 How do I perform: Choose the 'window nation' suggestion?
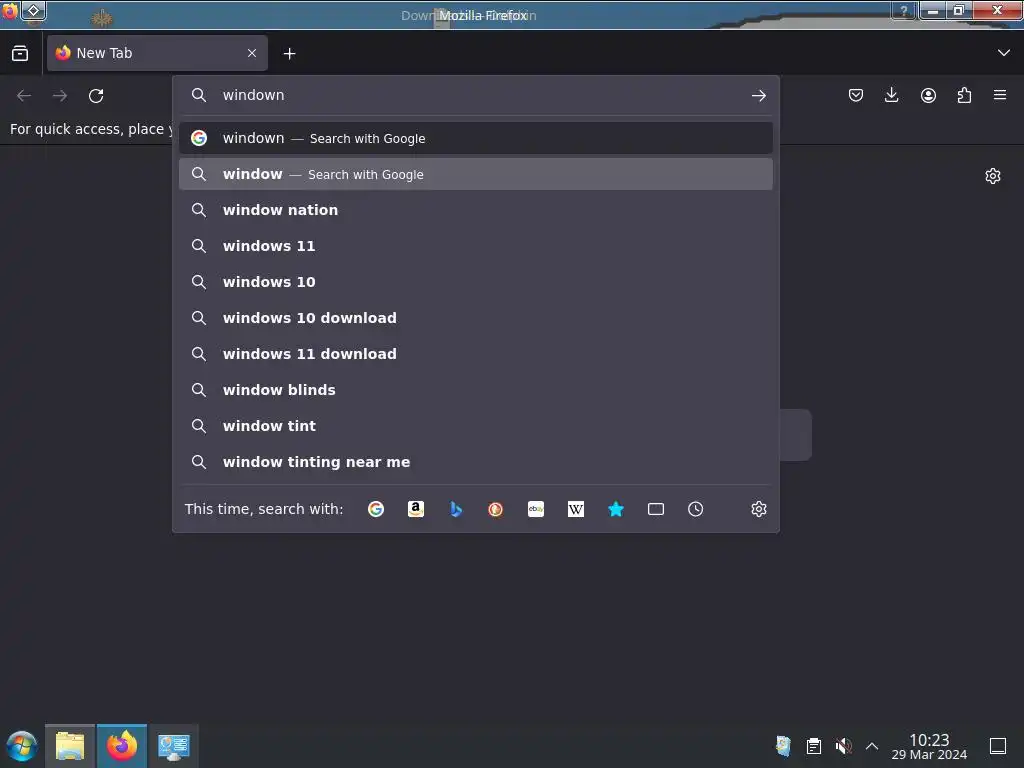pos(475,210)
